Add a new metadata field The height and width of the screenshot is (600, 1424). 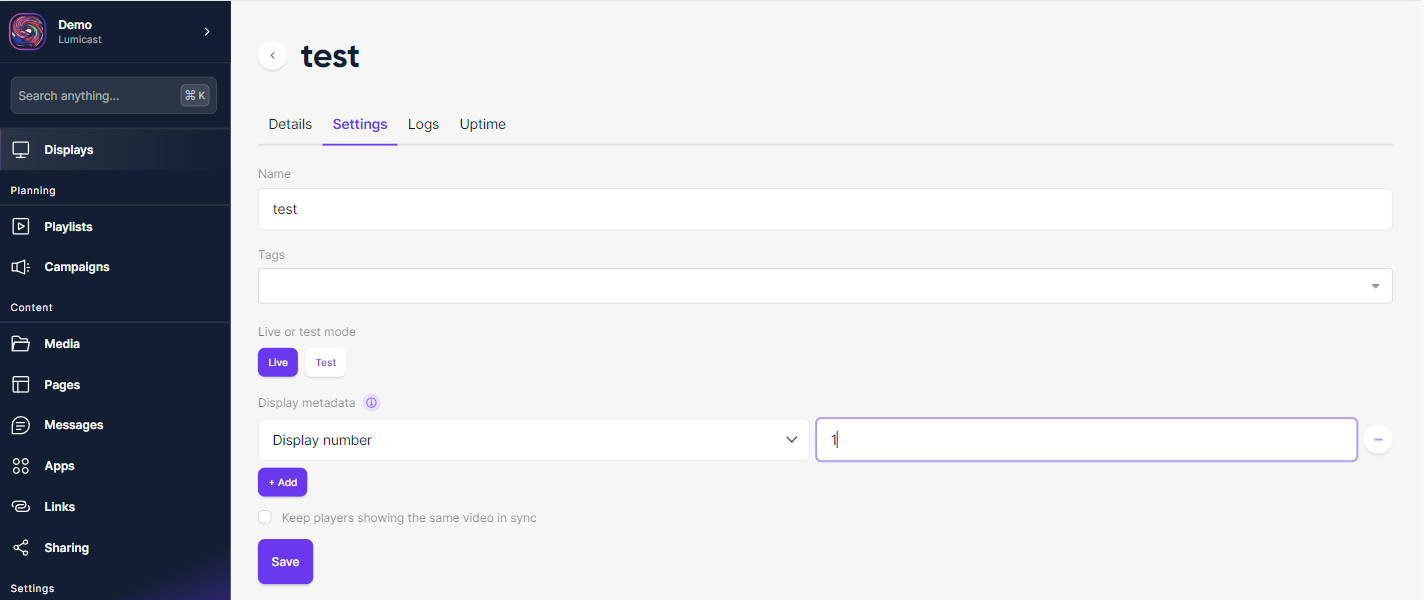[x=282, y=482]
